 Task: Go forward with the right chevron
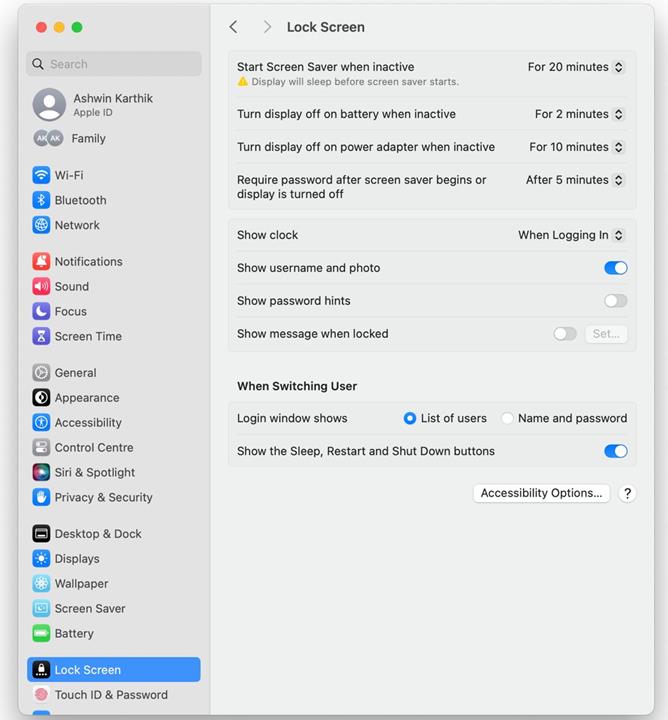pos(267,27)
